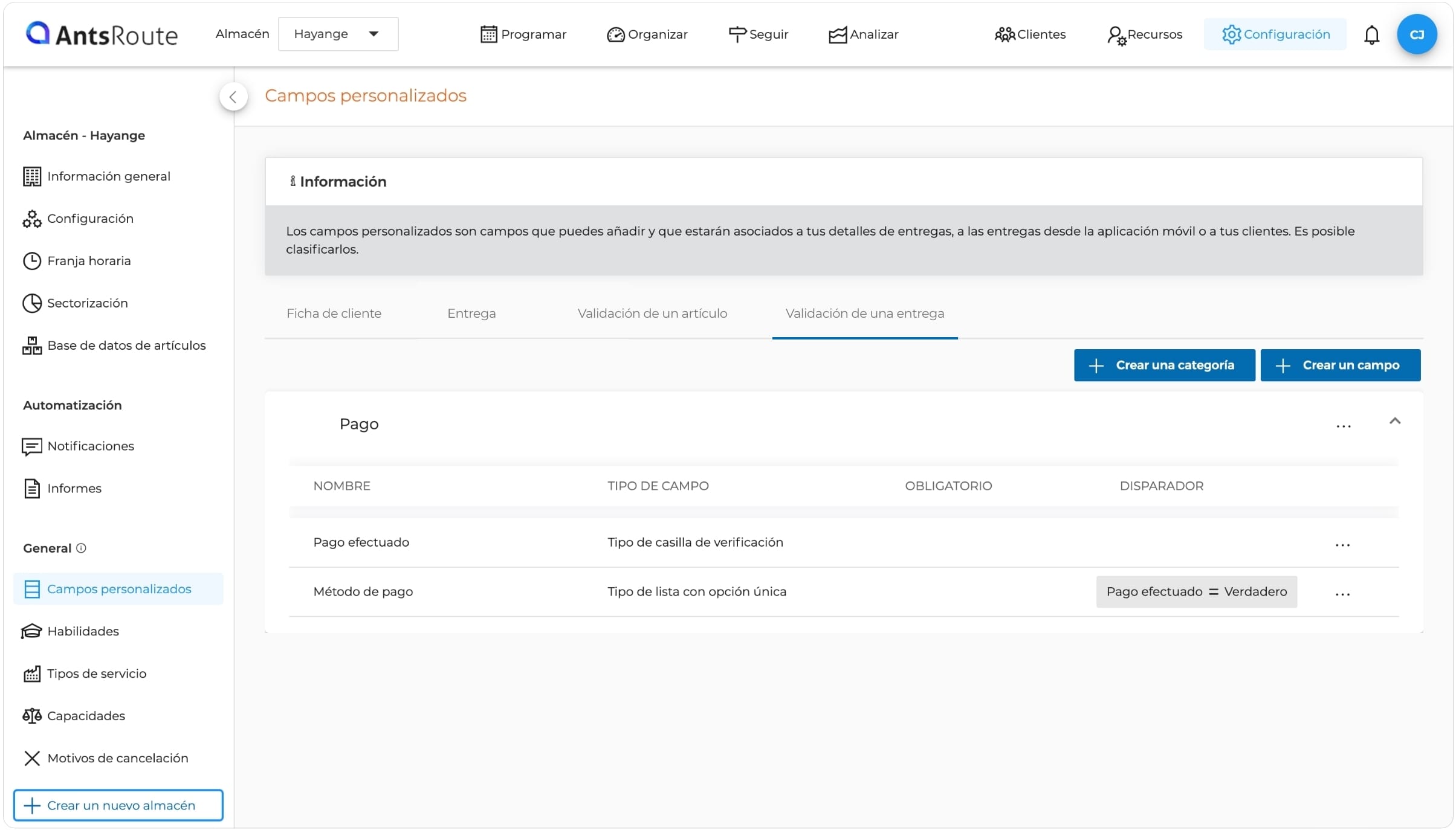Click the Campos personalizados list icon

point(31,589)
